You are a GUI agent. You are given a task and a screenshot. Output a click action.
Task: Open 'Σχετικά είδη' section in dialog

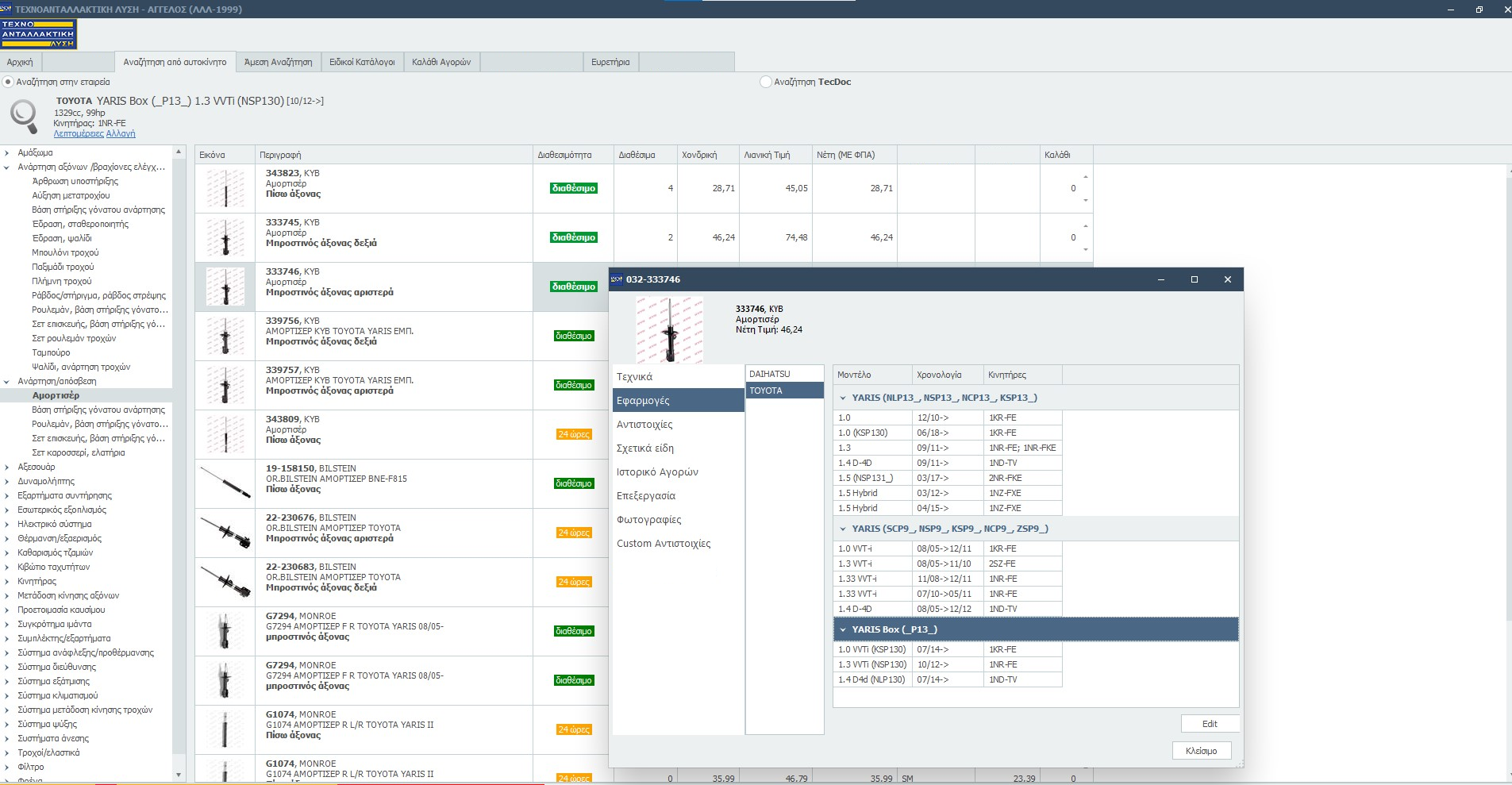[679, 448]
